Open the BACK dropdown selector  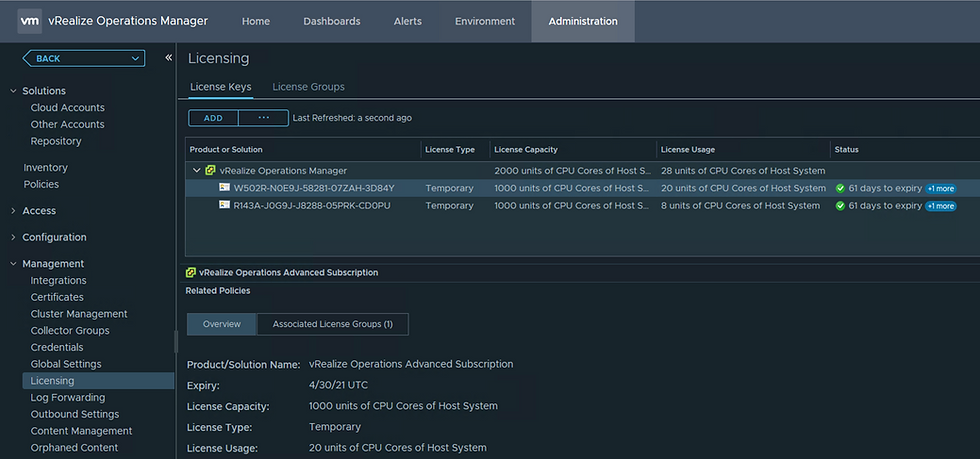[84, 58]
